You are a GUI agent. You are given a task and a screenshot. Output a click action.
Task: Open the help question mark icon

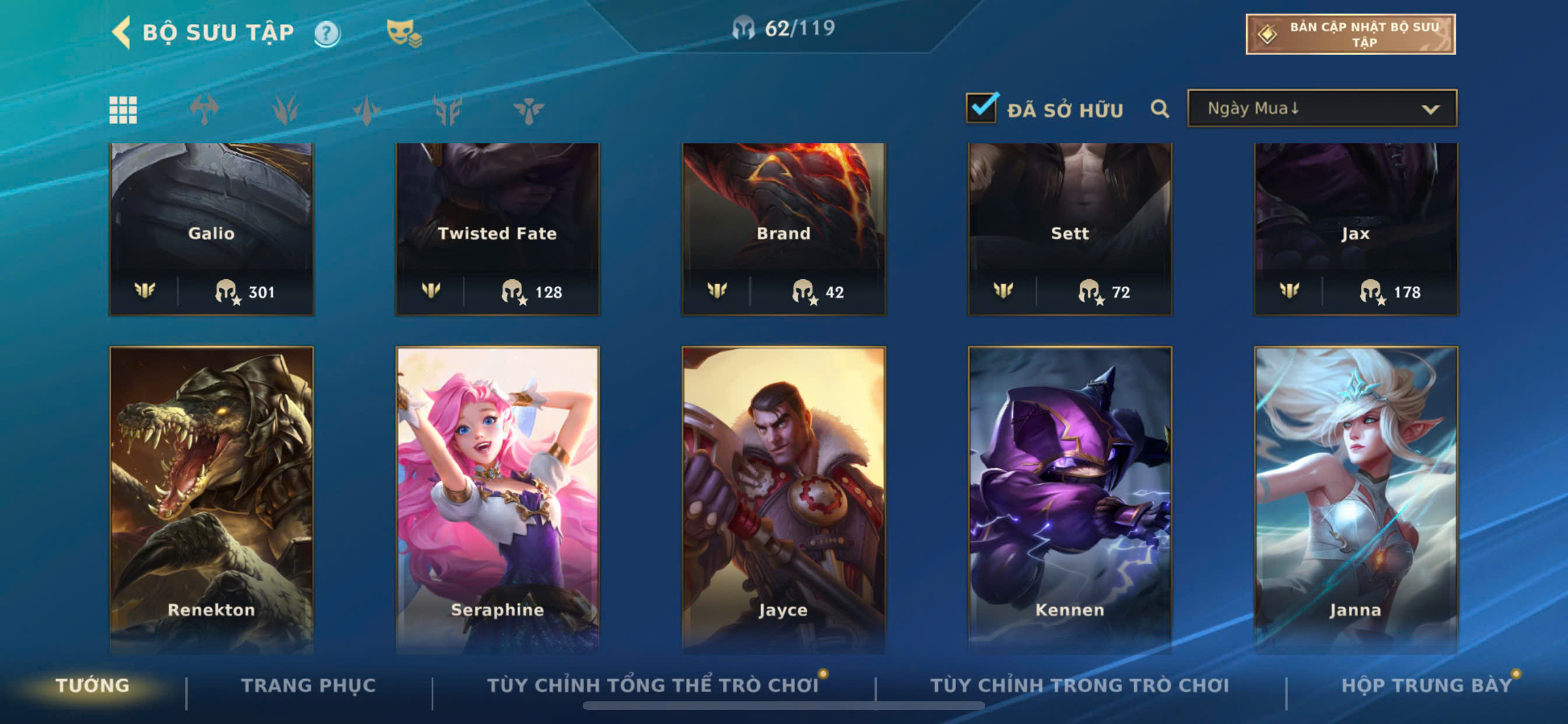pyautogui.click(x=327, y=33)
